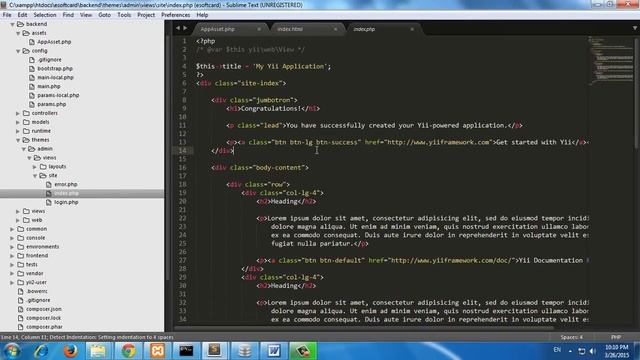Screen dimensions: 640x360
Task: Go to previous tab with left arrow
Action: tap(178, 28)
